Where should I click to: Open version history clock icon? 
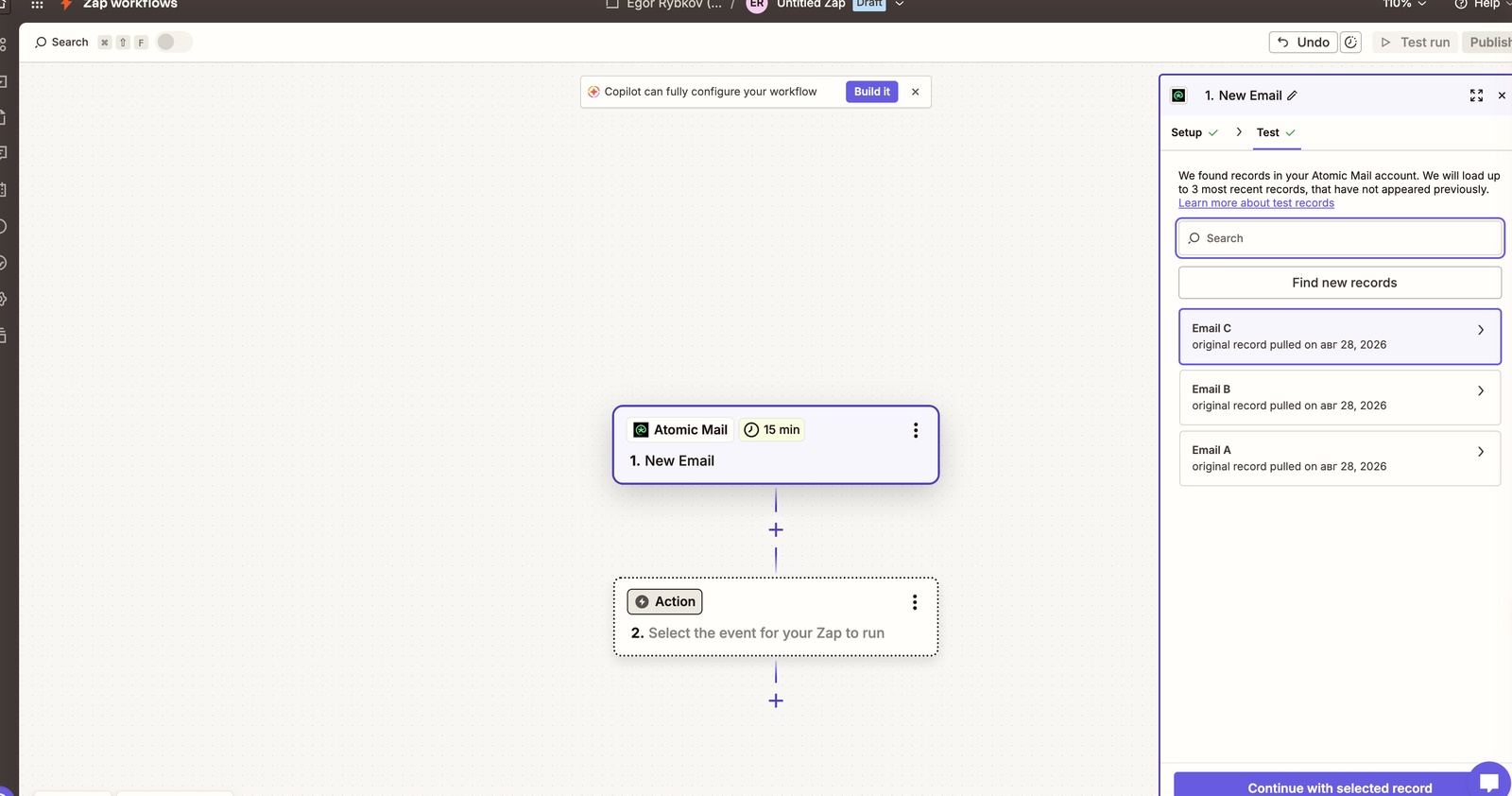[x=1351, y=43]
